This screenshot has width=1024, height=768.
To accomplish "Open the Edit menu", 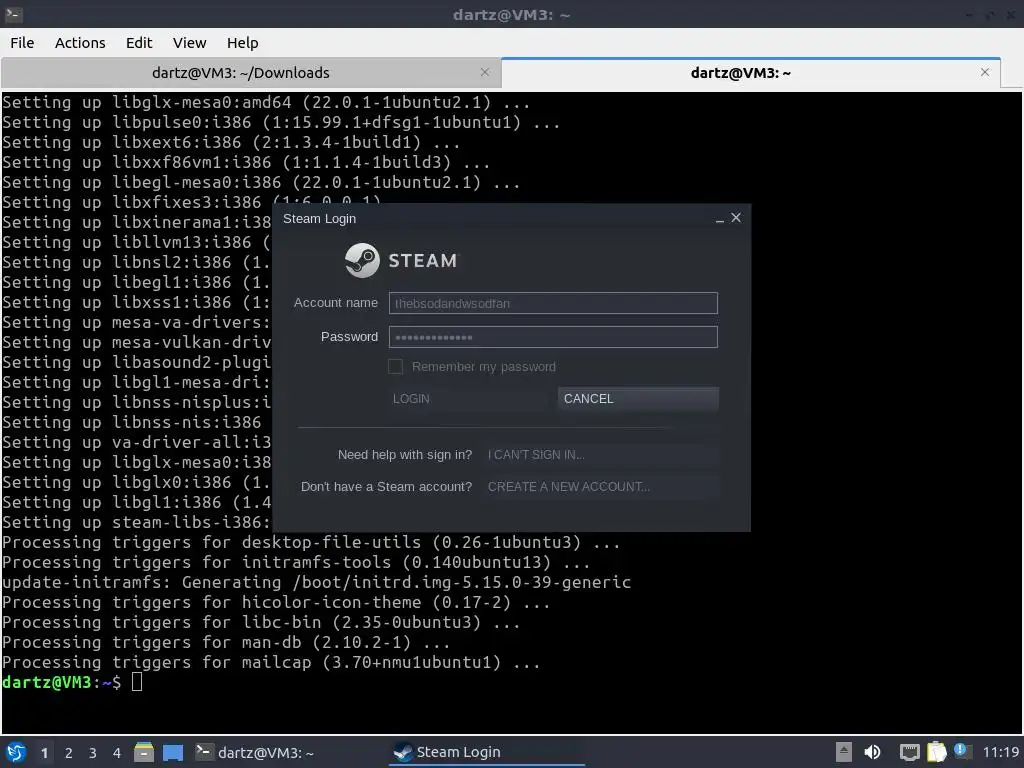I will pyautogui.click(x=138, y=43).
